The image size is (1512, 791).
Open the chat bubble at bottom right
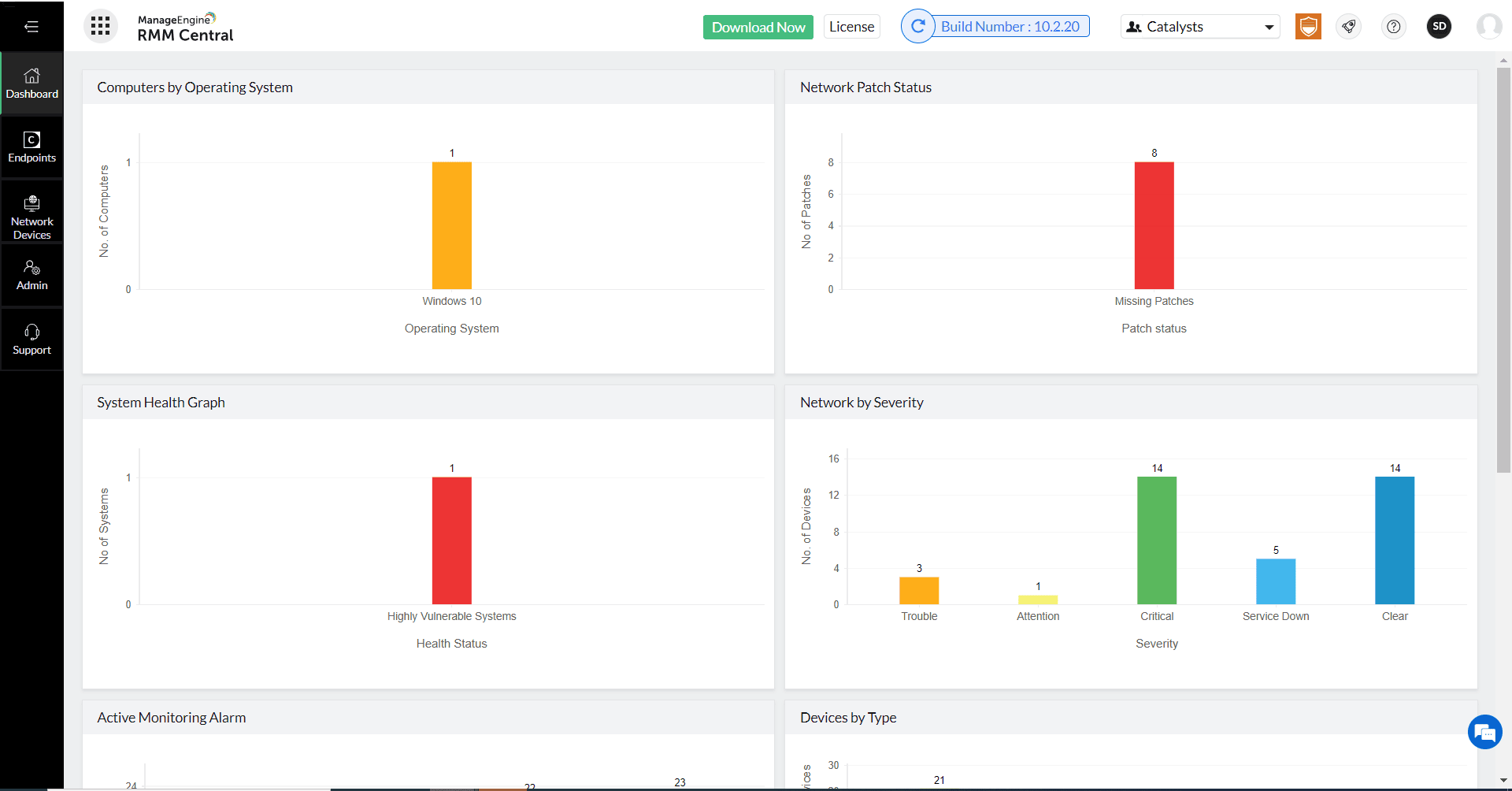pyautogui.click(x=1485, y=732)
